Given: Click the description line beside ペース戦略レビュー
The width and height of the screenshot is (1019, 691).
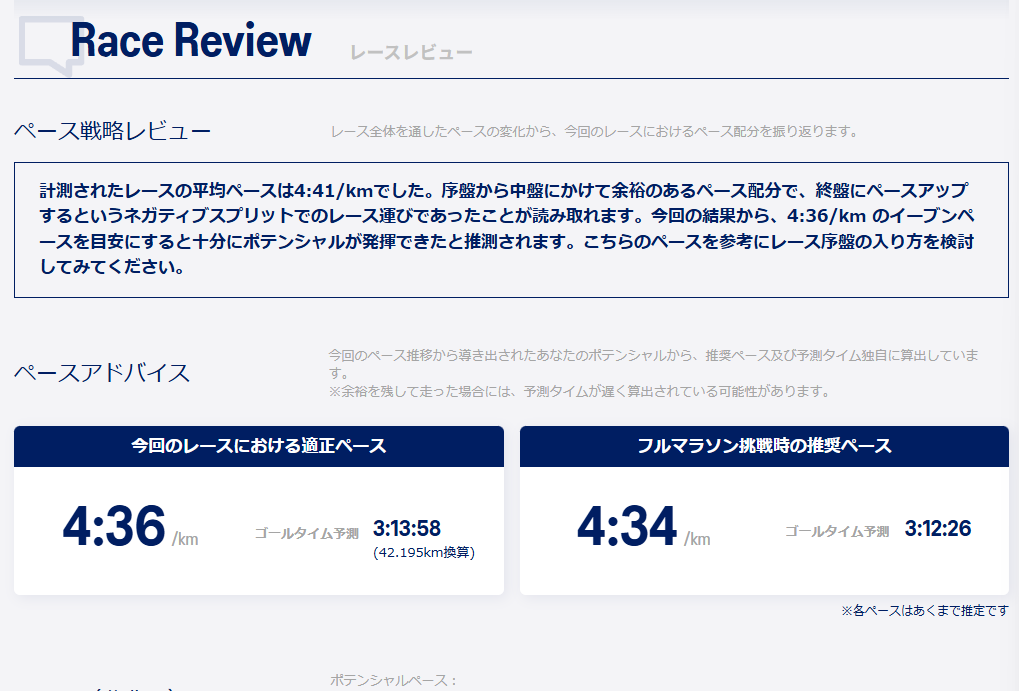Looking at the screenshot, I should click(593, 132).
